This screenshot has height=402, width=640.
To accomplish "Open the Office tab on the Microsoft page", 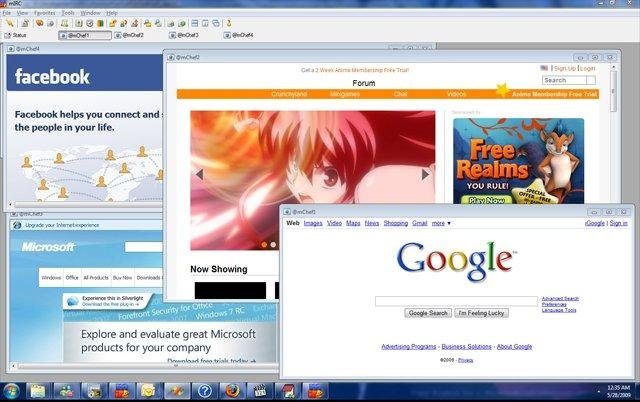I will [72, 278].
